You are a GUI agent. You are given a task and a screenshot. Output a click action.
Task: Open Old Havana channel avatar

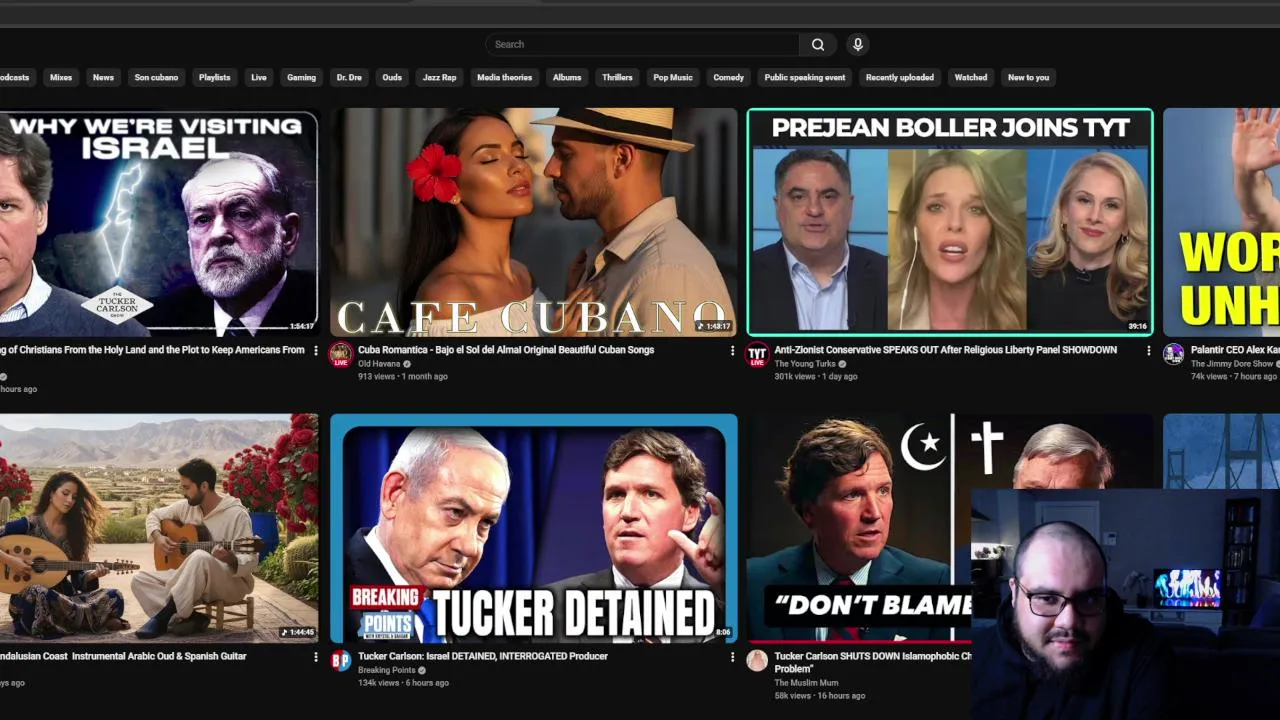[x=341, y=354]
